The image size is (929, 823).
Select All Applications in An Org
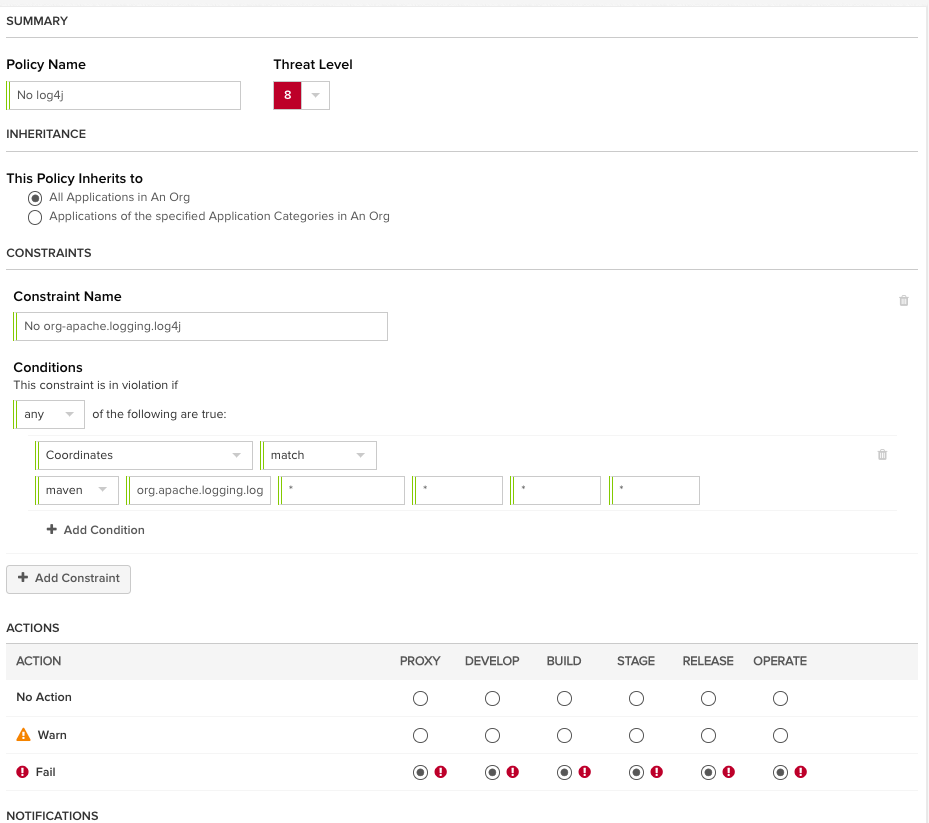pyautogui.click(x=36, y=198)
